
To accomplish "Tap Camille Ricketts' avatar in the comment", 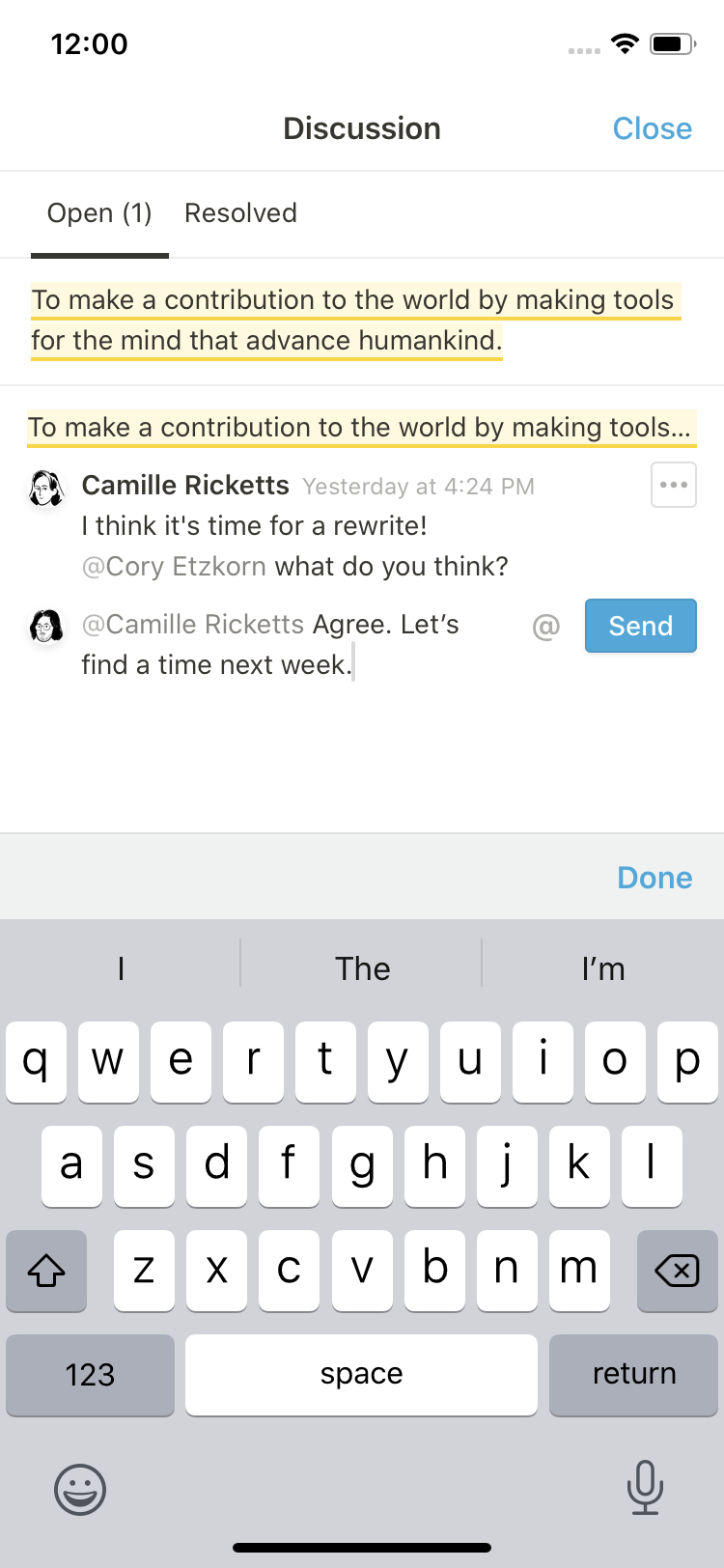I will [x=45, y=489].
